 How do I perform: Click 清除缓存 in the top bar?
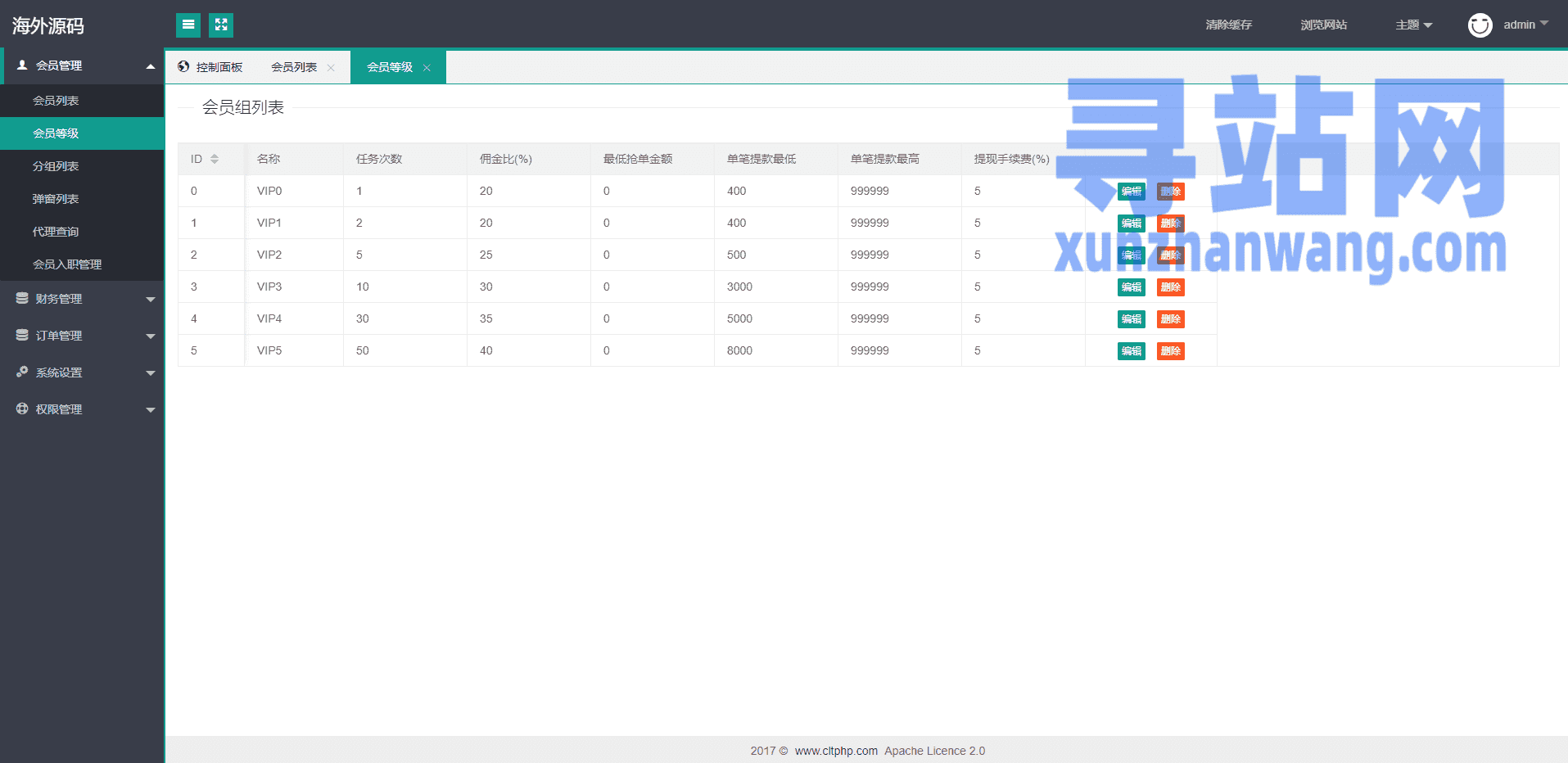pyautogui.click(x=1228, y=25)
